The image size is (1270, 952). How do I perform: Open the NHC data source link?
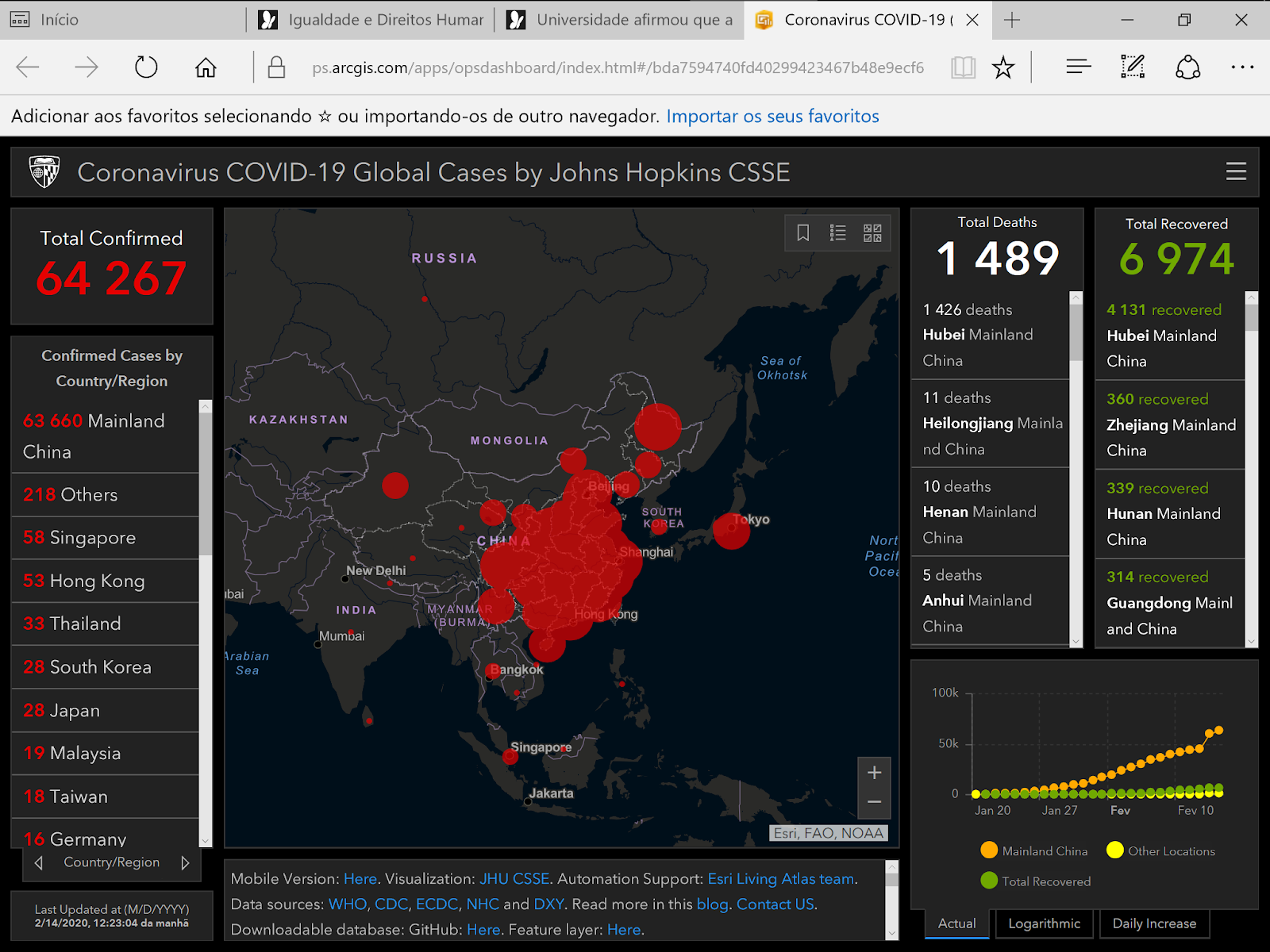pyautogui.click(x=483, y=904)
